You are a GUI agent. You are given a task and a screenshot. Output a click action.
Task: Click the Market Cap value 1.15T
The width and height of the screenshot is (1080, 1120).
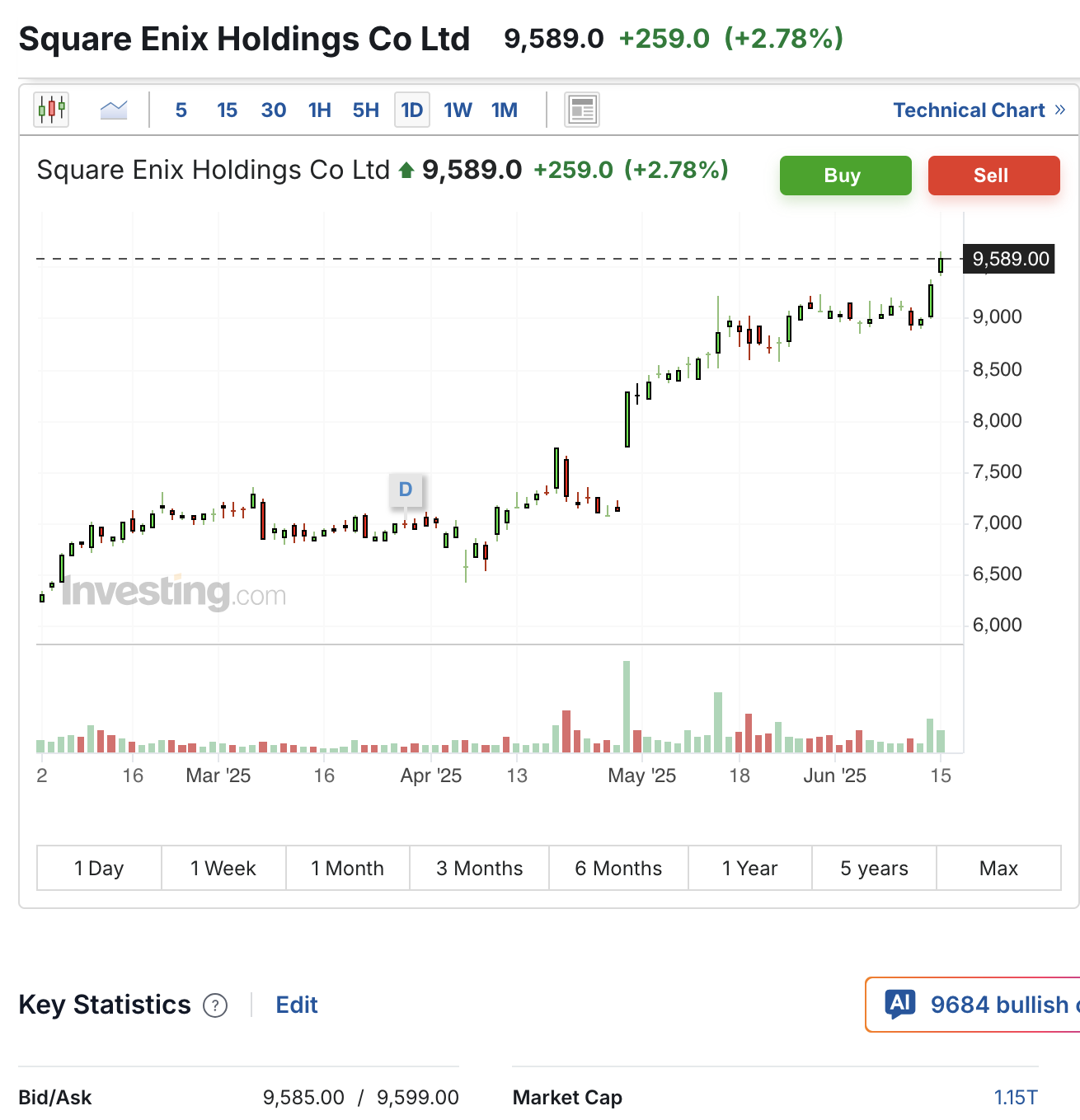(1016, 1098)
